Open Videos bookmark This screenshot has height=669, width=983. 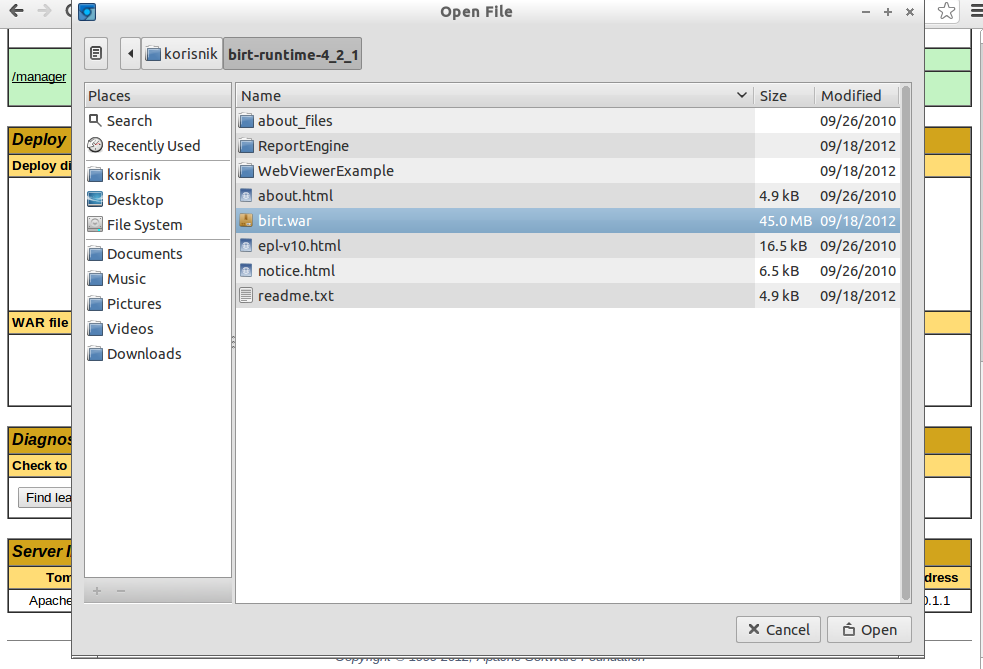(158, 329)
